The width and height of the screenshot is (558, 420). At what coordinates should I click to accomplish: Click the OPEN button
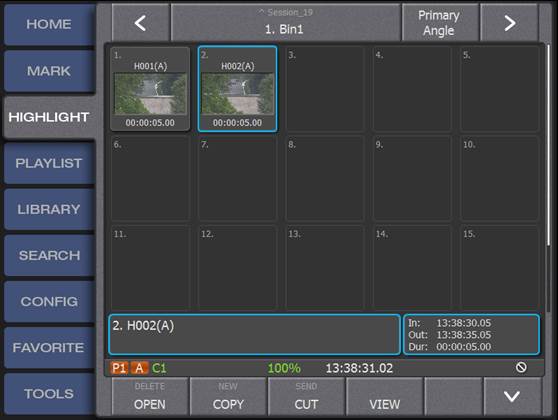(x=150, y=397)
